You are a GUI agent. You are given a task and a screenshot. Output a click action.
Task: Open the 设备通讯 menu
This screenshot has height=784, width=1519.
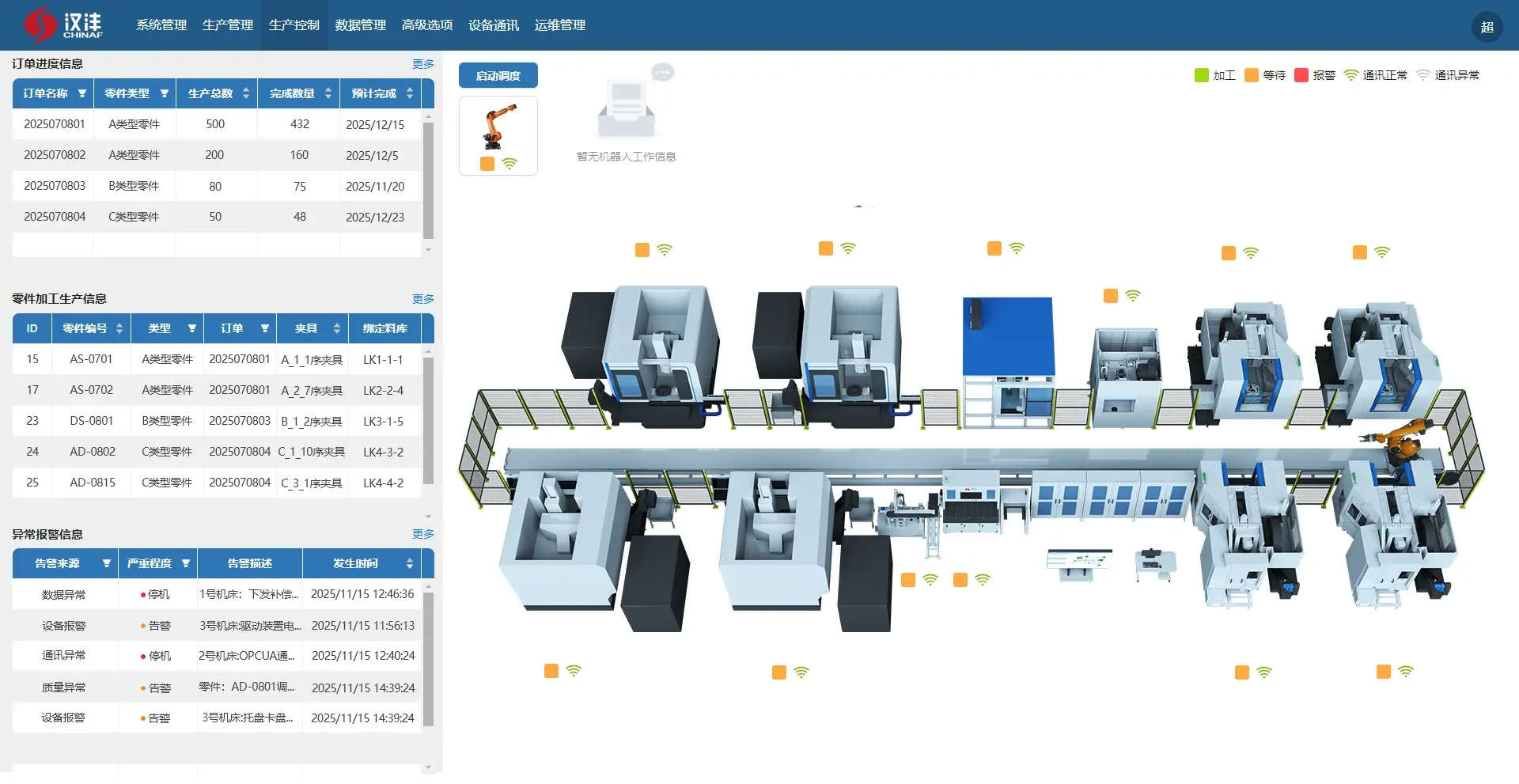tap(494, 25)
